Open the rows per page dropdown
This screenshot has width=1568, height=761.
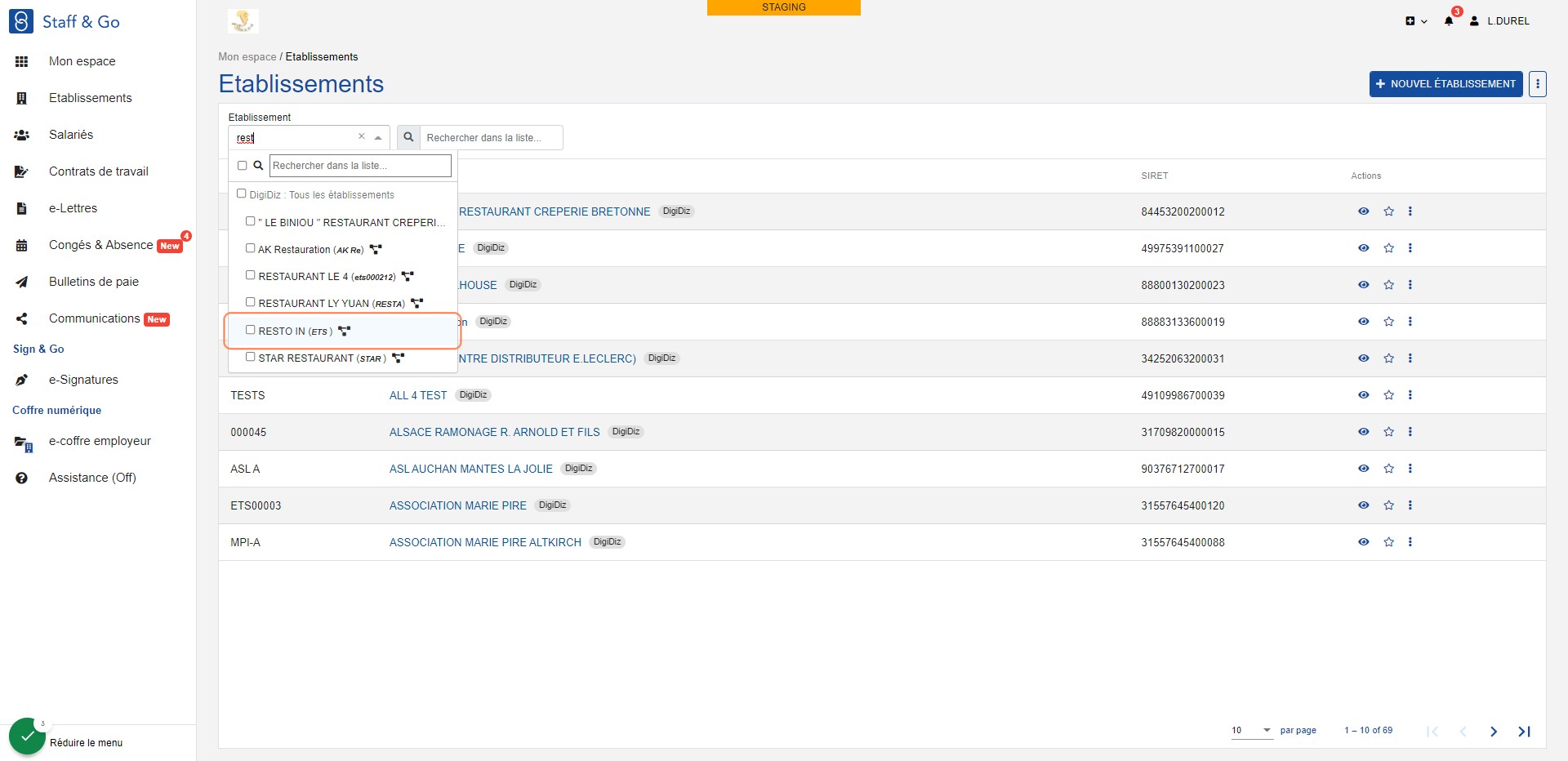(x=1252, y=731)
